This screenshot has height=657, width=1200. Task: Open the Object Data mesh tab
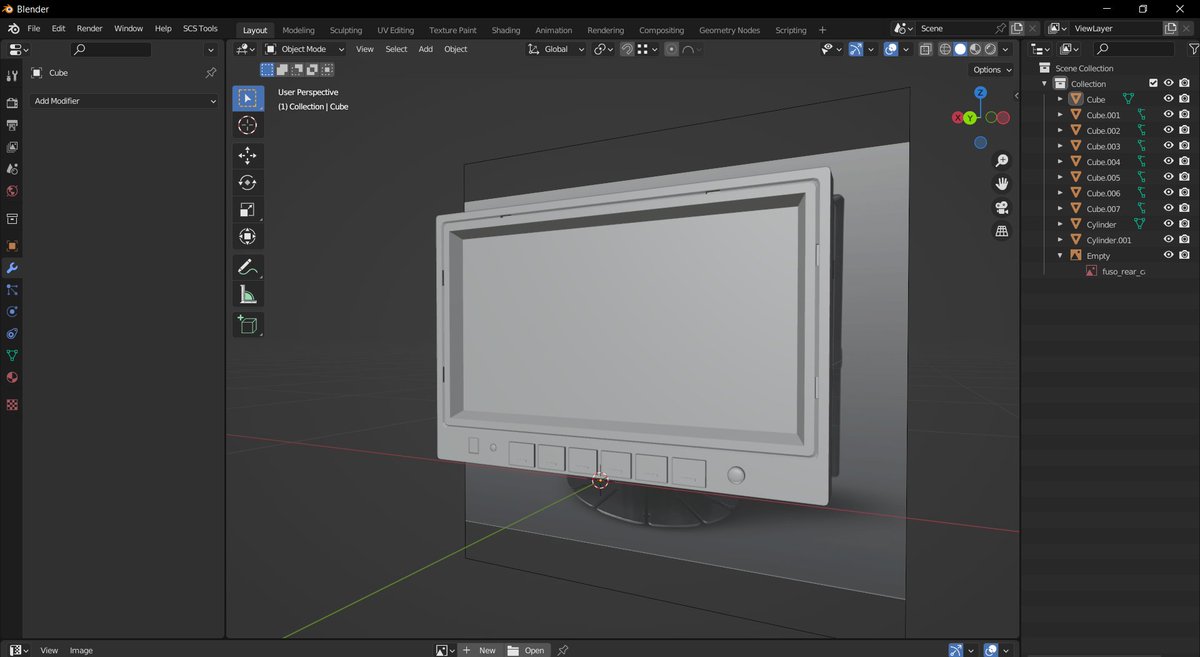pyautogui.click(x=12, y=356)
